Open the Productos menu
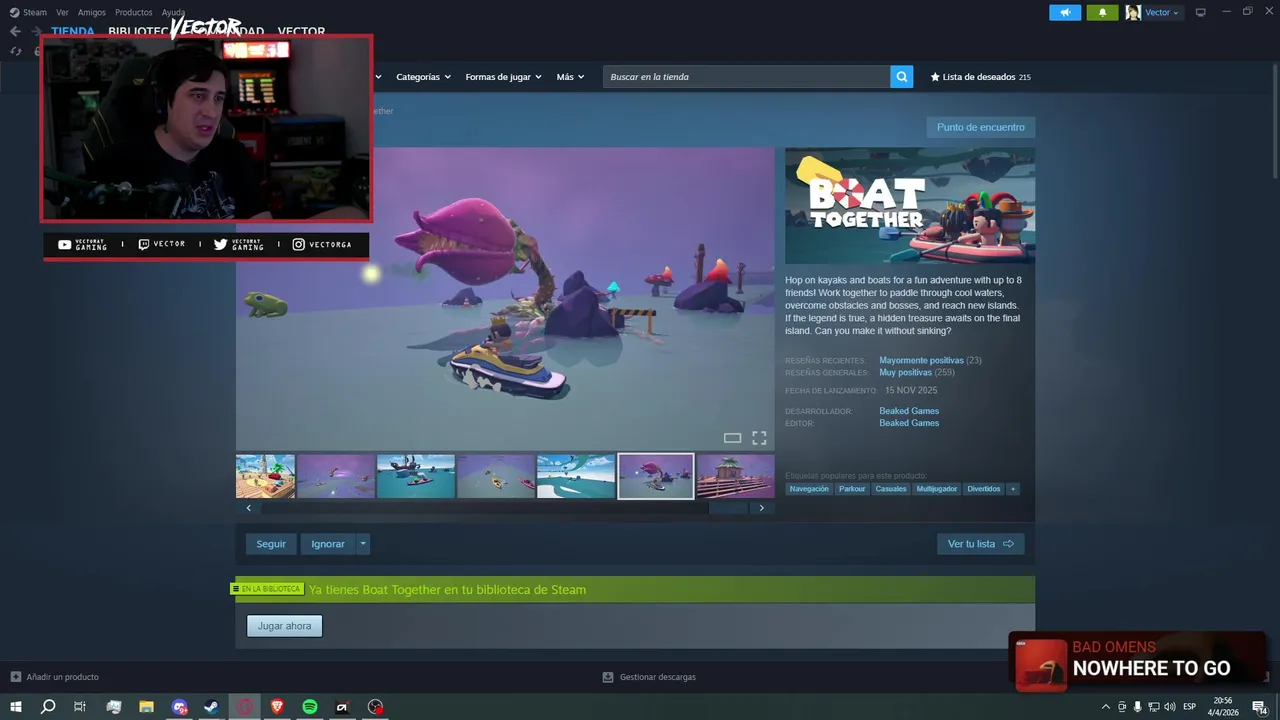The image size is (1280, 720). click(x=134, y=12)
